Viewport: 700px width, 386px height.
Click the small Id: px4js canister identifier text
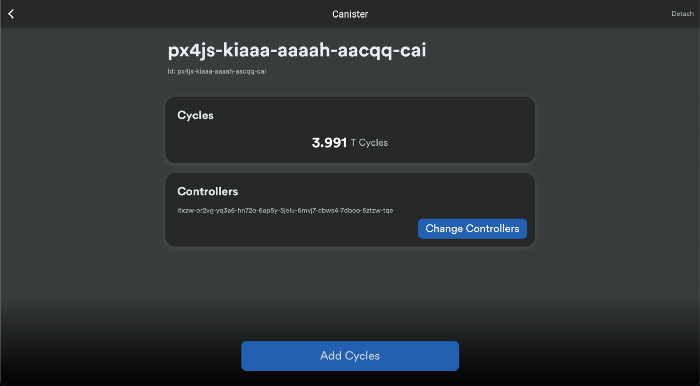(217, 71)
